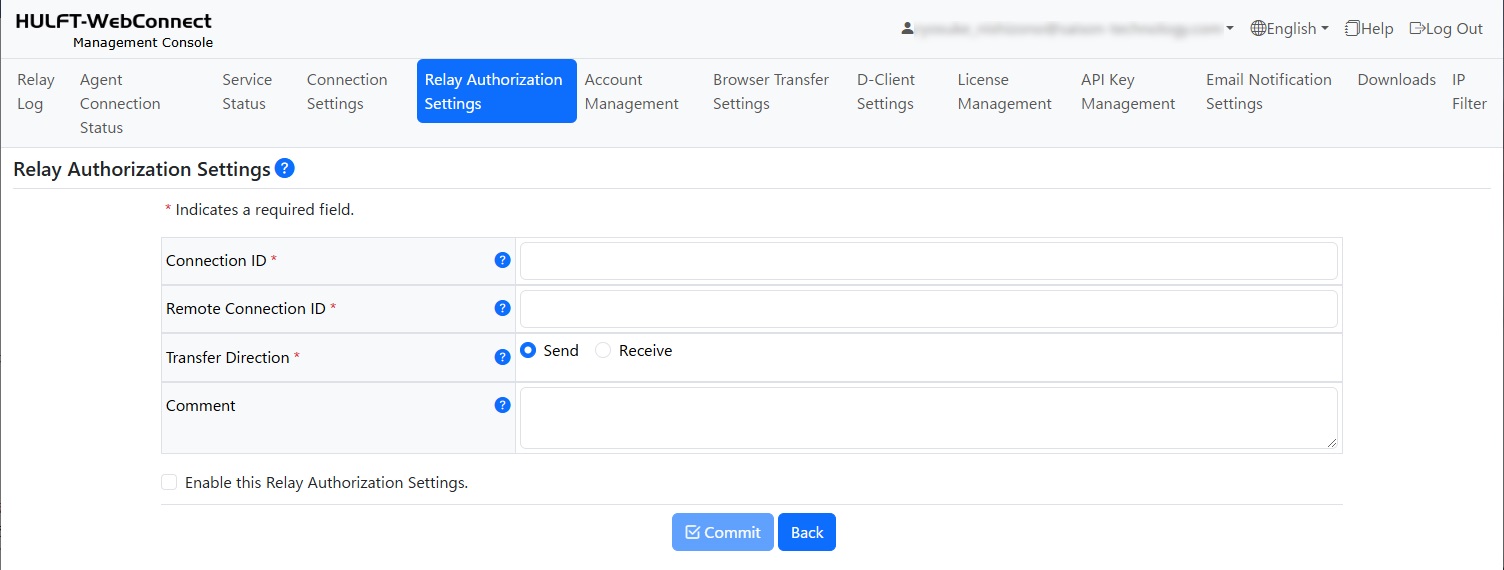Open the IP Filter tab
Image resolution: width=1504 pixels, height=570 pixels.
click(x=1470, y=91)
